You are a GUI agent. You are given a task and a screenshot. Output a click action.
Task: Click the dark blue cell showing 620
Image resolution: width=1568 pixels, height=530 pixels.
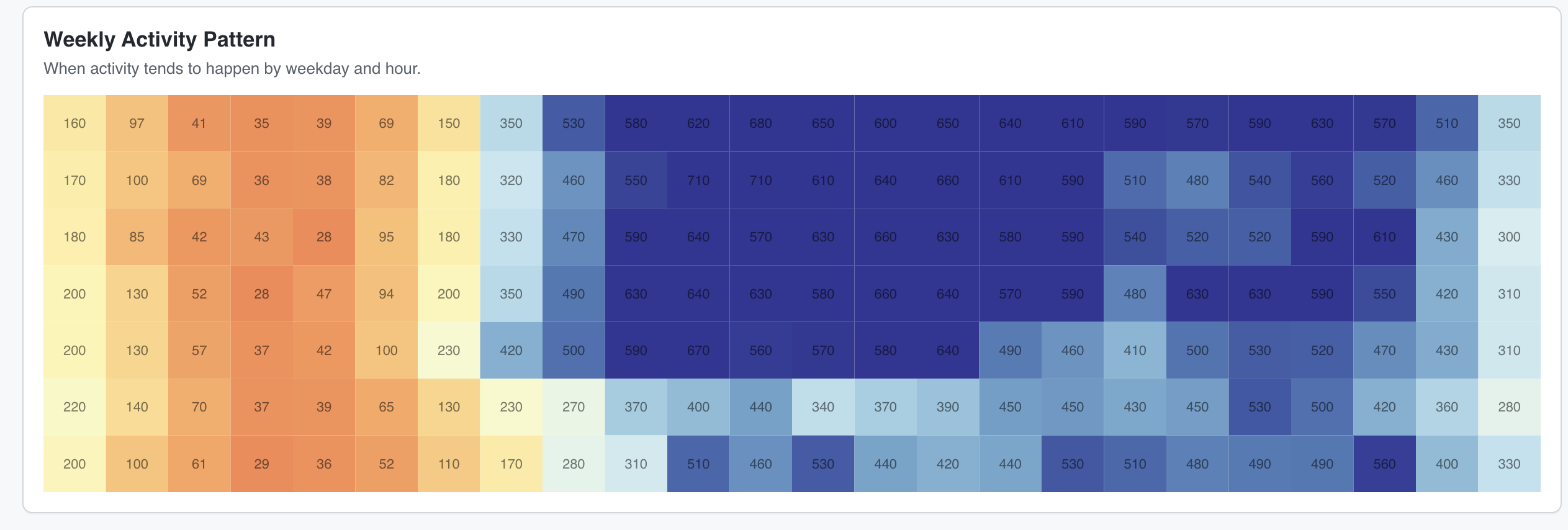coord(698,123)
